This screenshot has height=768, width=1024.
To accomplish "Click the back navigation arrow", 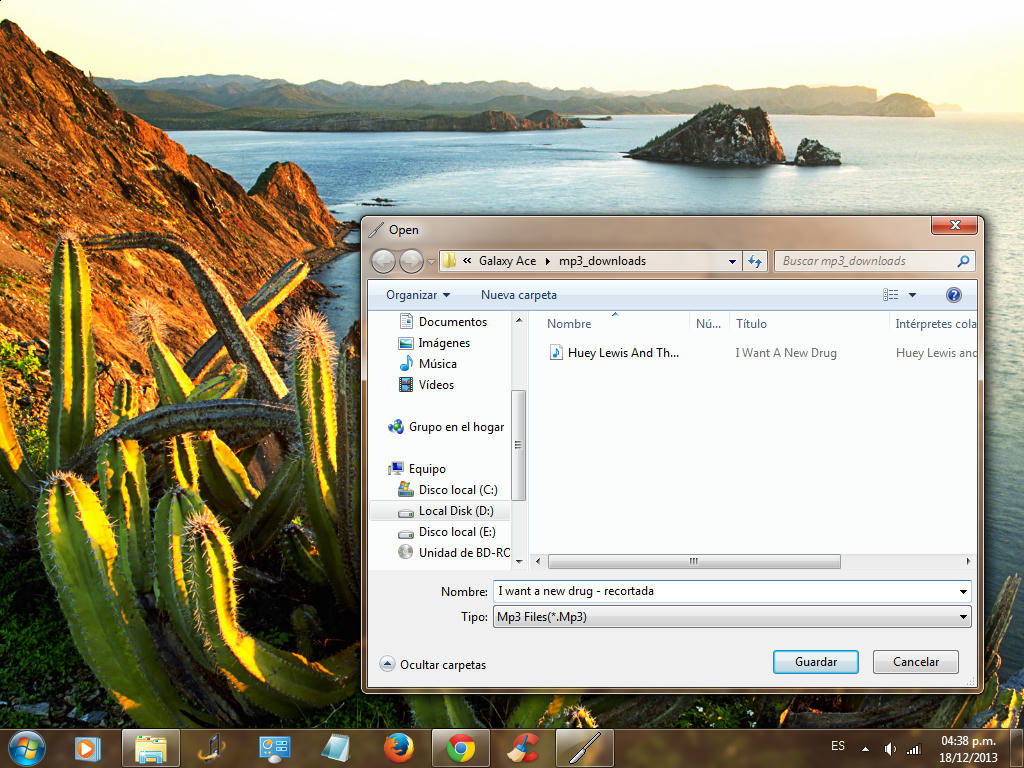I will (383, 261).
